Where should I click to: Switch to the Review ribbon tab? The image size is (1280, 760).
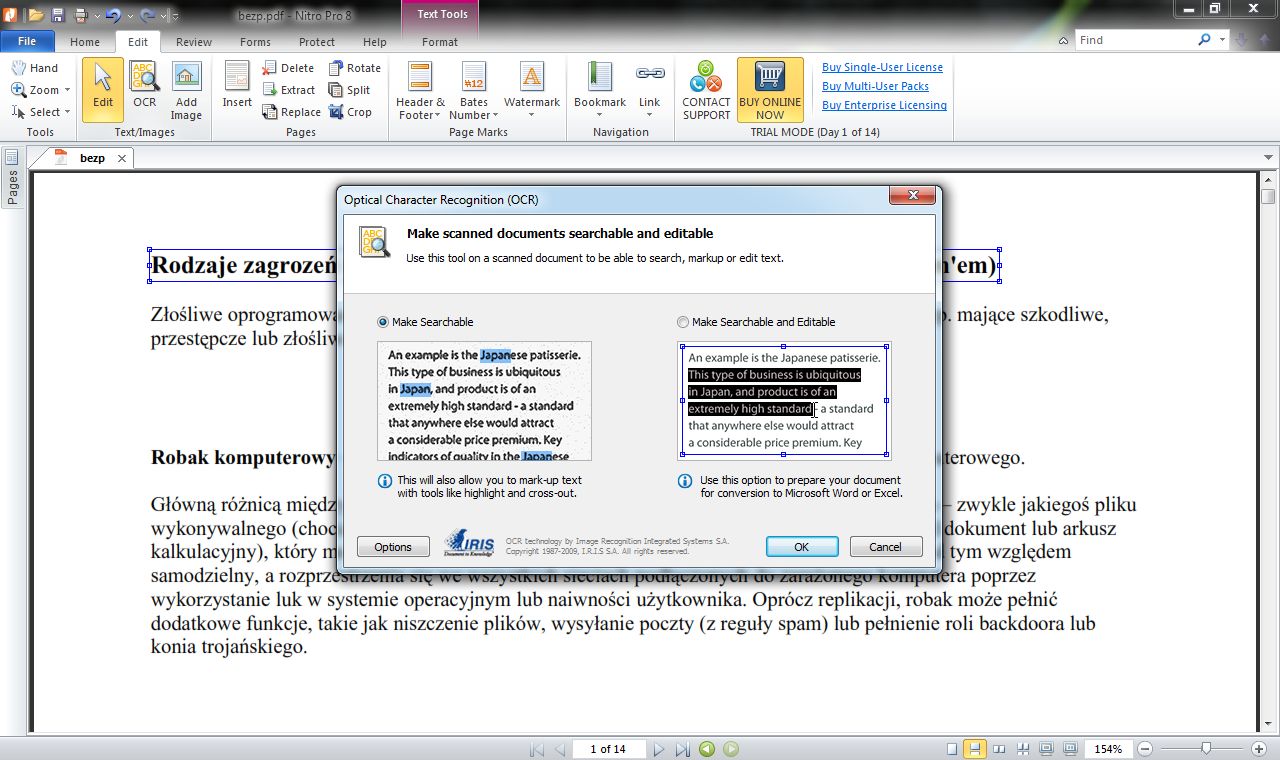(194, 42)
